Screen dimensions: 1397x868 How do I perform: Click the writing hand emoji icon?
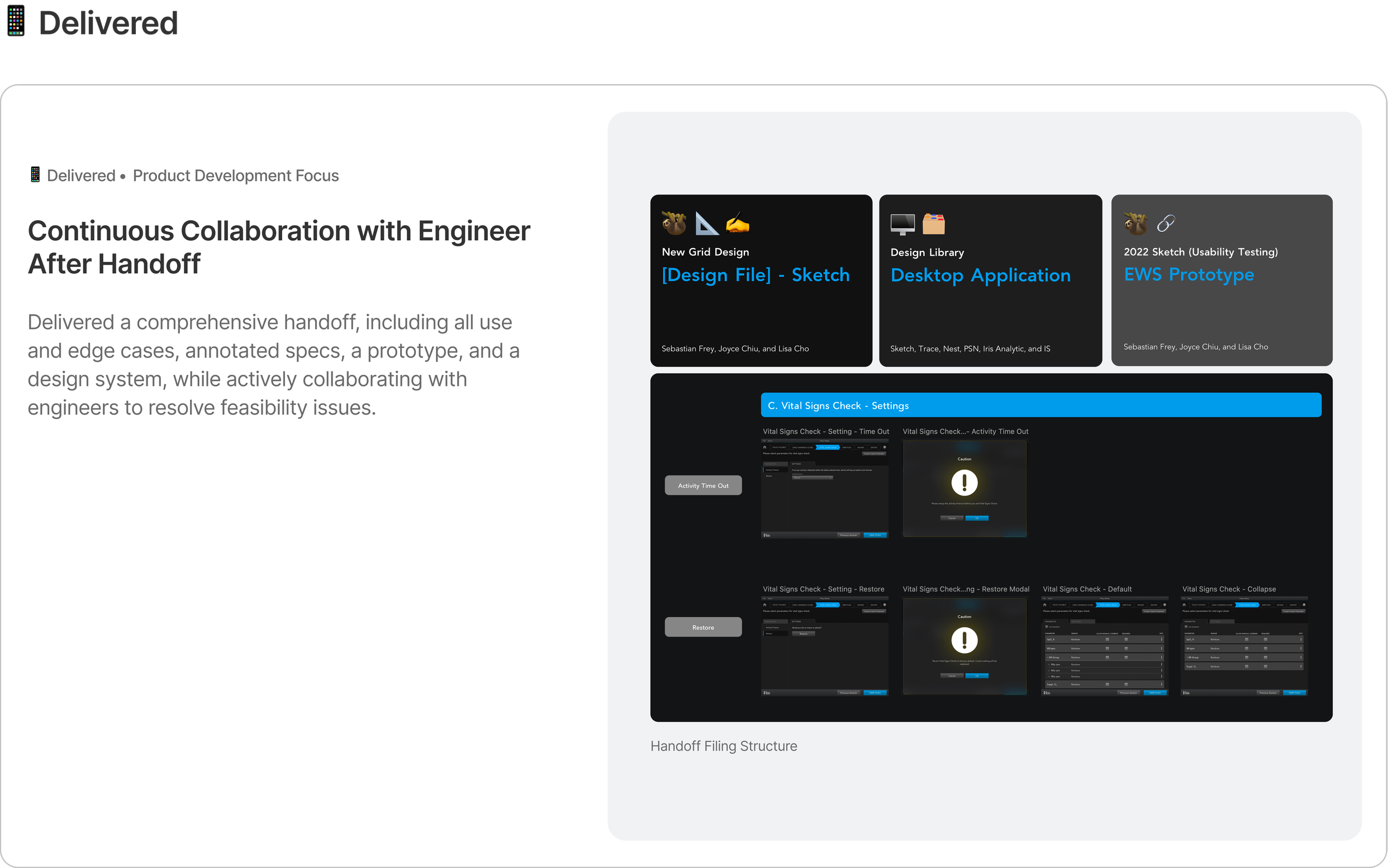737,223
